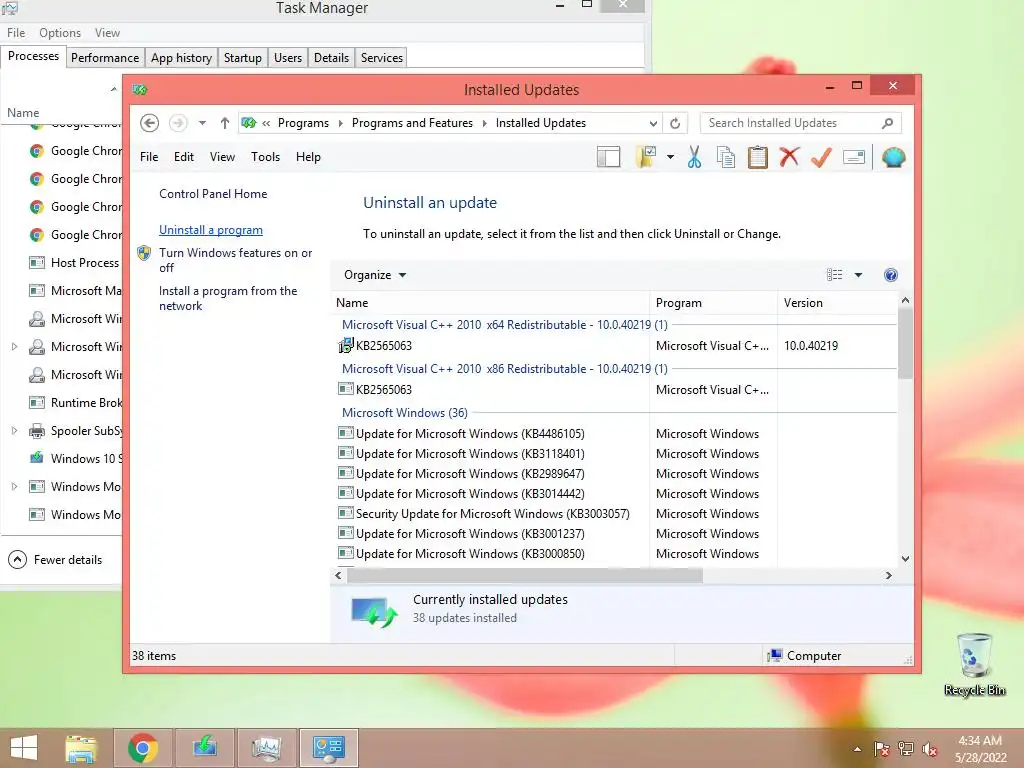The width and height of the screenshot is (1024, 768).
Task: Show hidden tray icons arrow
Action: coord(857,749)
